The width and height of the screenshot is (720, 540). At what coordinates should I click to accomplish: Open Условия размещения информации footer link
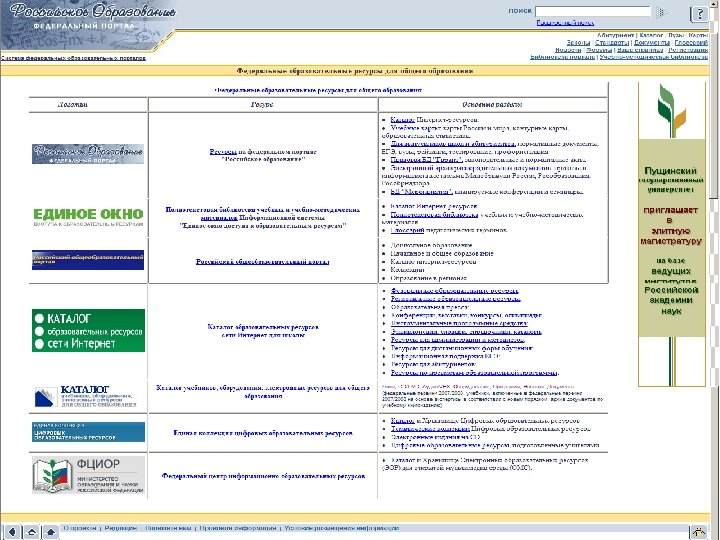(x=342, y=529)
